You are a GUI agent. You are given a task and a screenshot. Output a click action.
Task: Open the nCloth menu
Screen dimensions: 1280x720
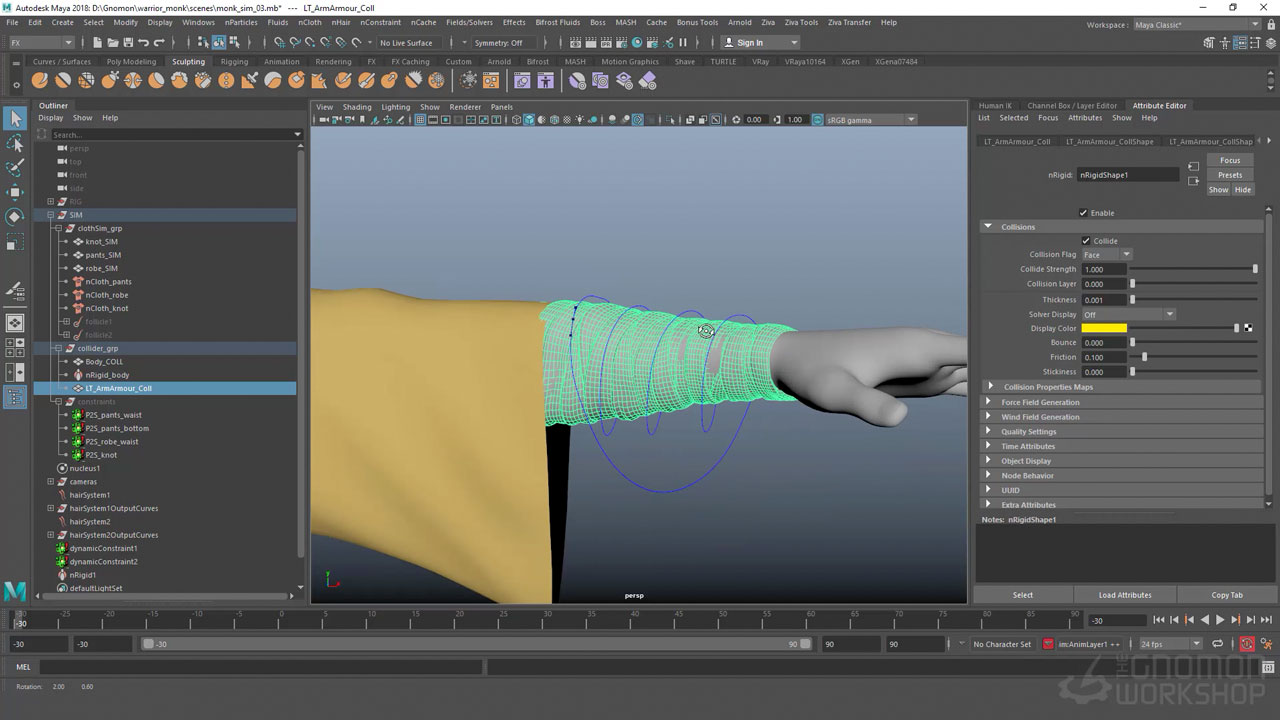[310, 22]
